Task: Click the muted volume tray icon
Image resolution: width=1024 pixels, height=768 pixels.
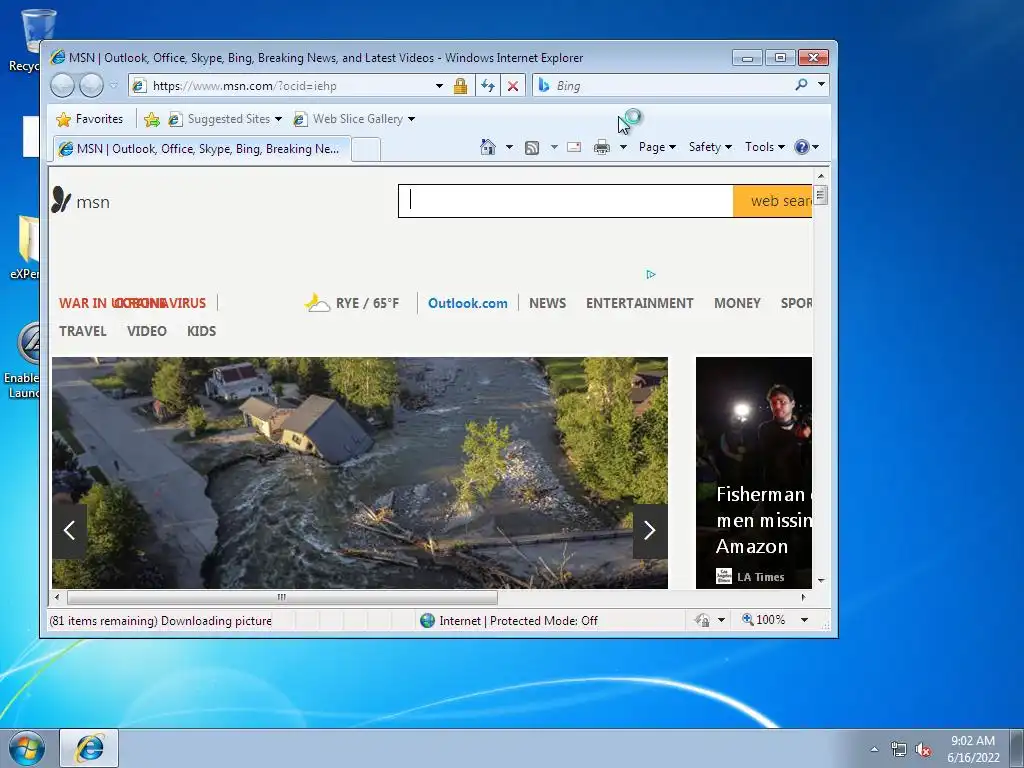Action: 923,750
